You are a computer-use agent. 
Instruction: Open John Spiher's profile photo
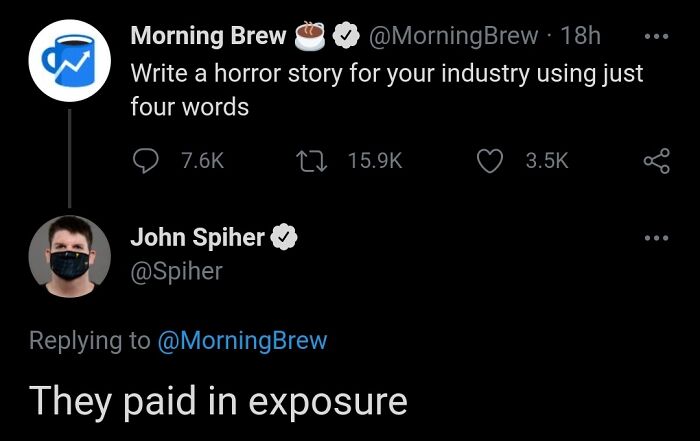[69, 254]
